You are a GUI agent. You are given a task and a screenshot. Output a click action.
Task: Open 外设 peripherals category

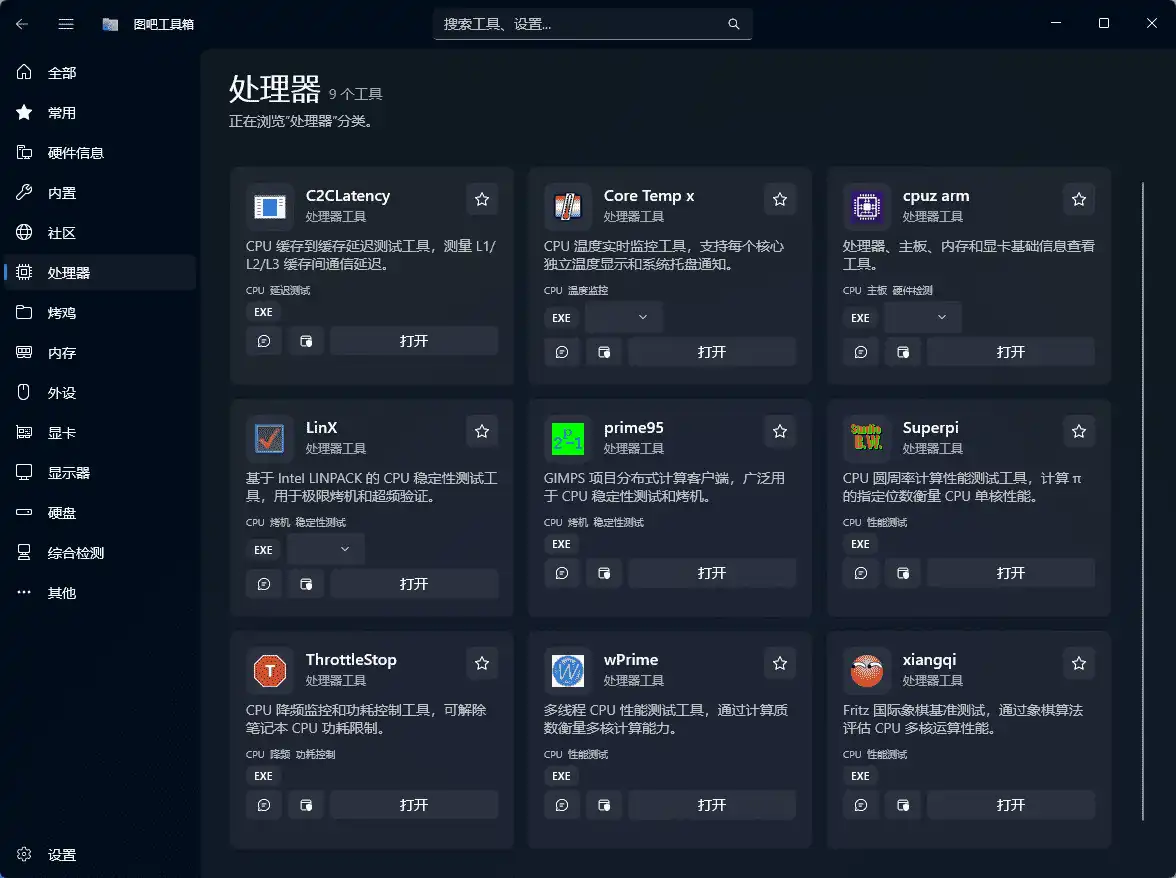100,393
